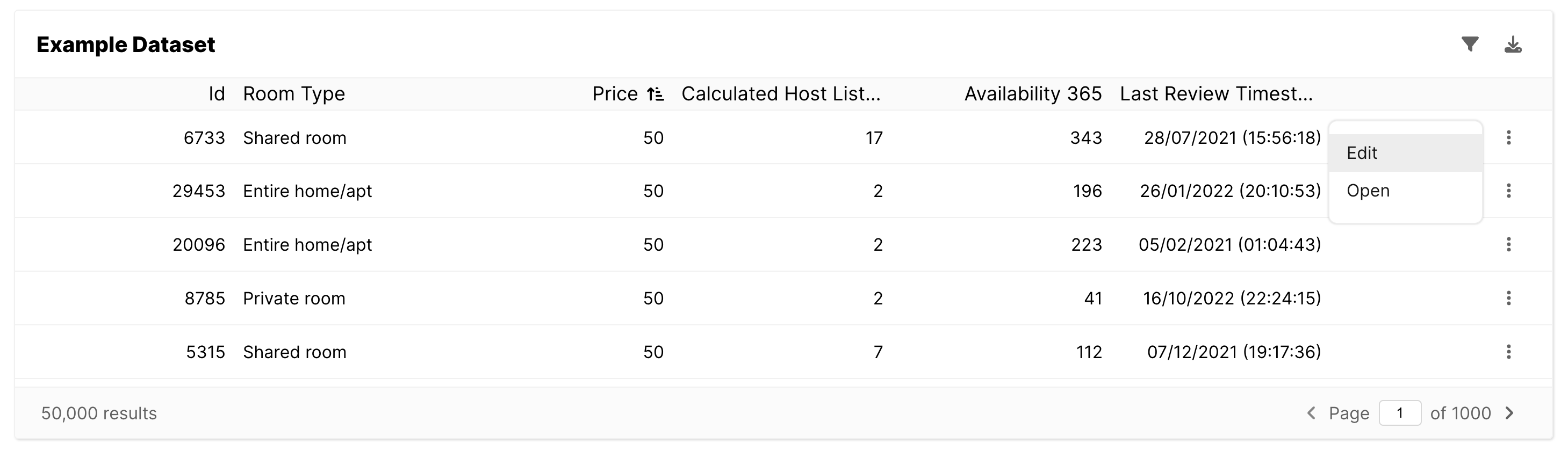Open row actions menu for row 8785
The height and width of the screenshot is (451, 1568).
1508,298
